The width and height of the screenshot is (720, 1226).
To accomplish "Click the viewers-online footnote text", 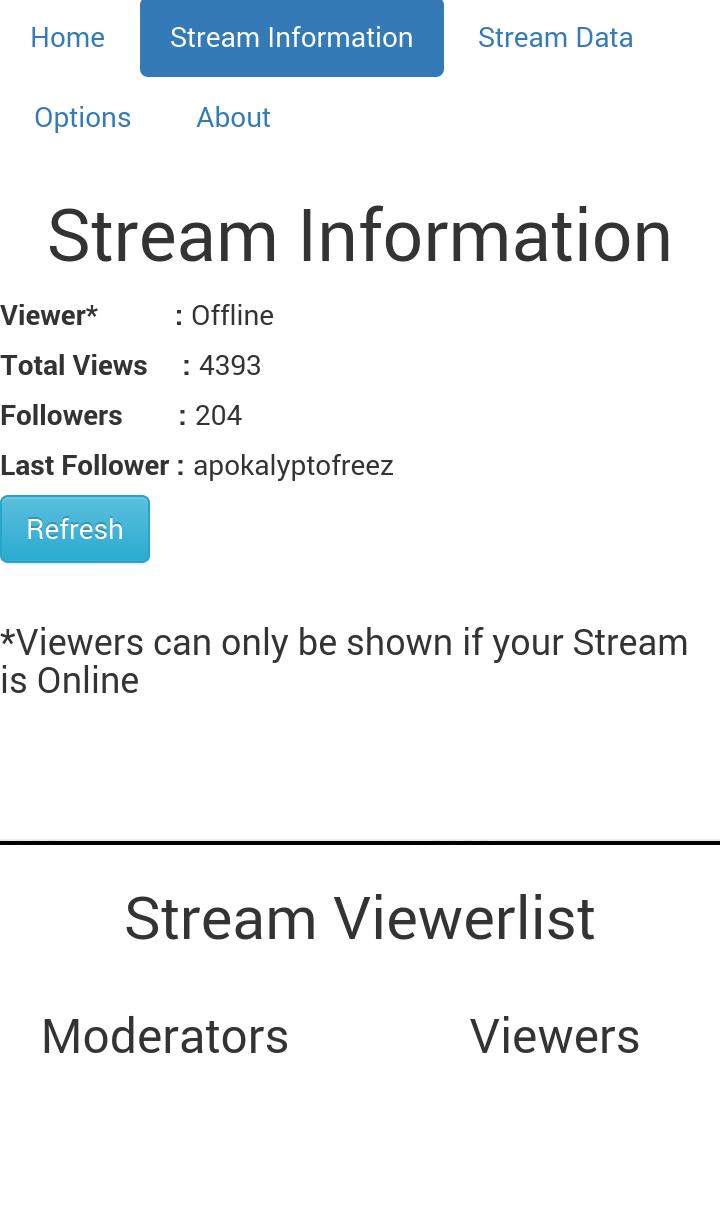I will click(x=345, y=661).
